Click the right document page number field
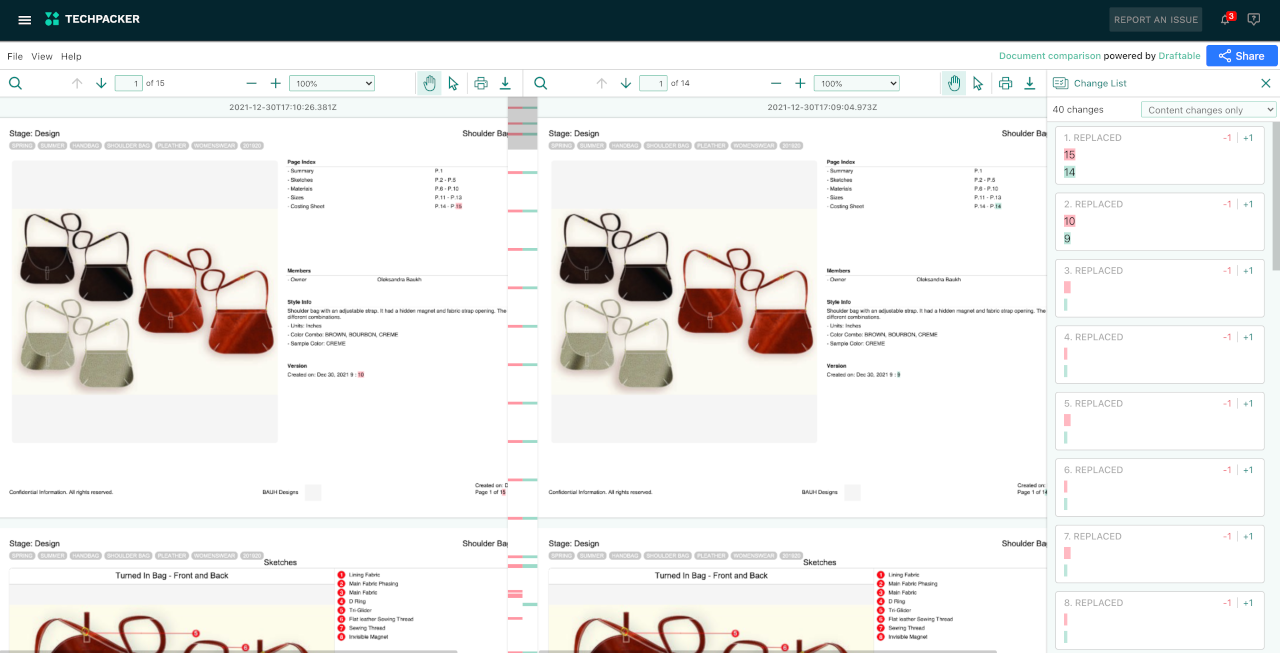The image size is (1280, 653). point(653,83)
